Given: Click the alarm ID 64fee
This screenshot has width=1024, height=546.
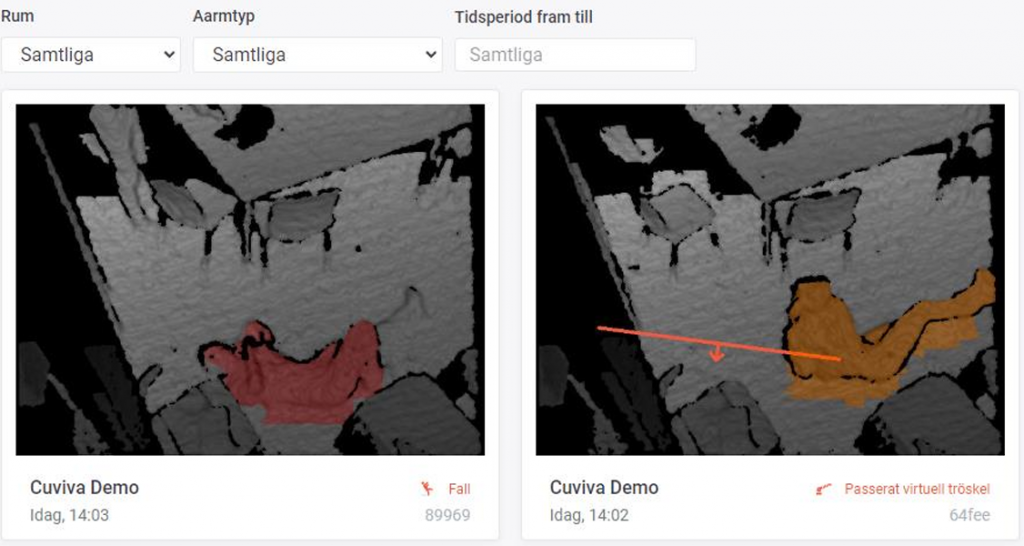Looking at the screenshot, I should coord(969,515).
